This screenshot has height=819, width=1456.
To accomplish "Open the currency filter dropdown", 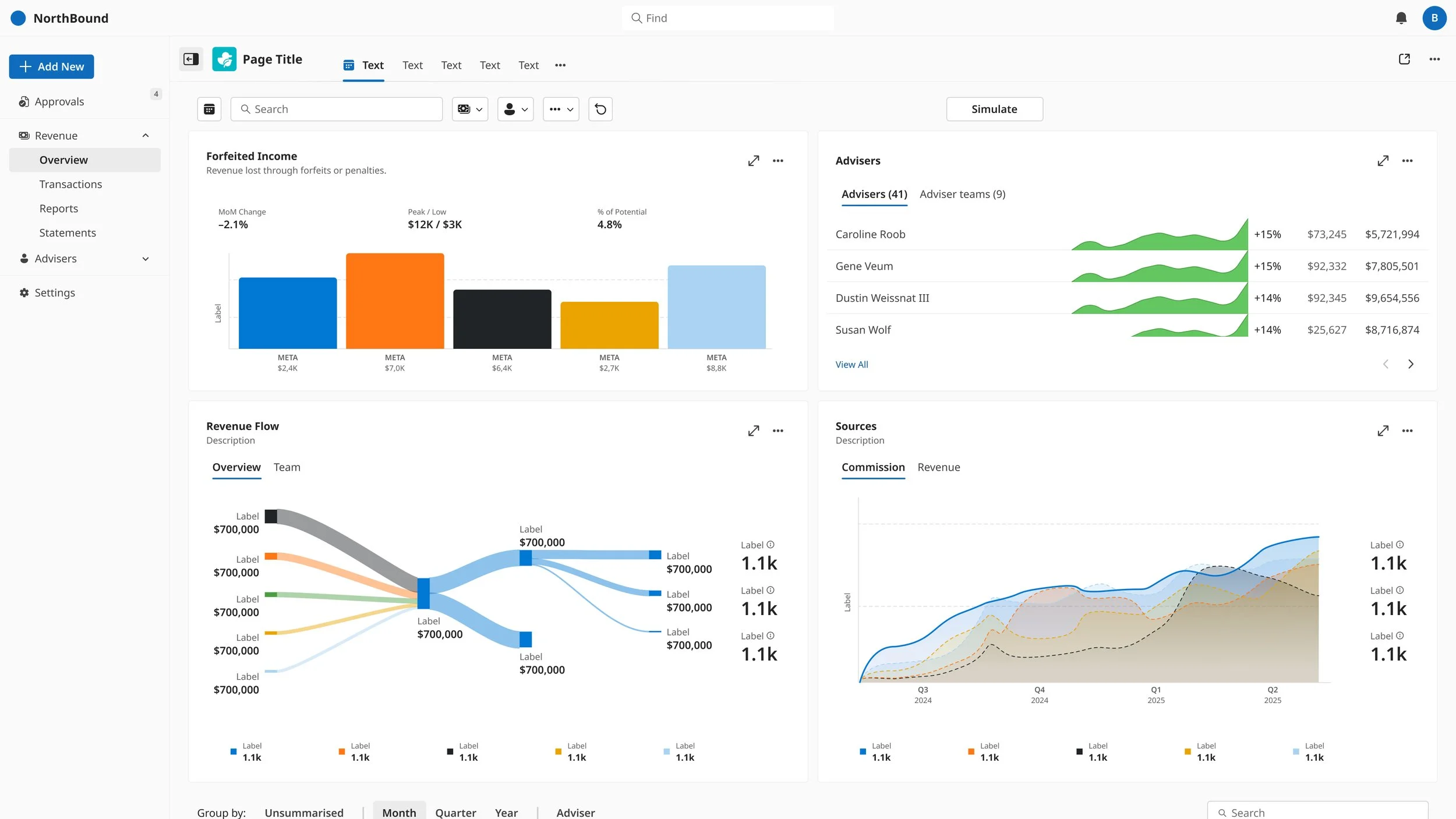I will tap(470, 109).
